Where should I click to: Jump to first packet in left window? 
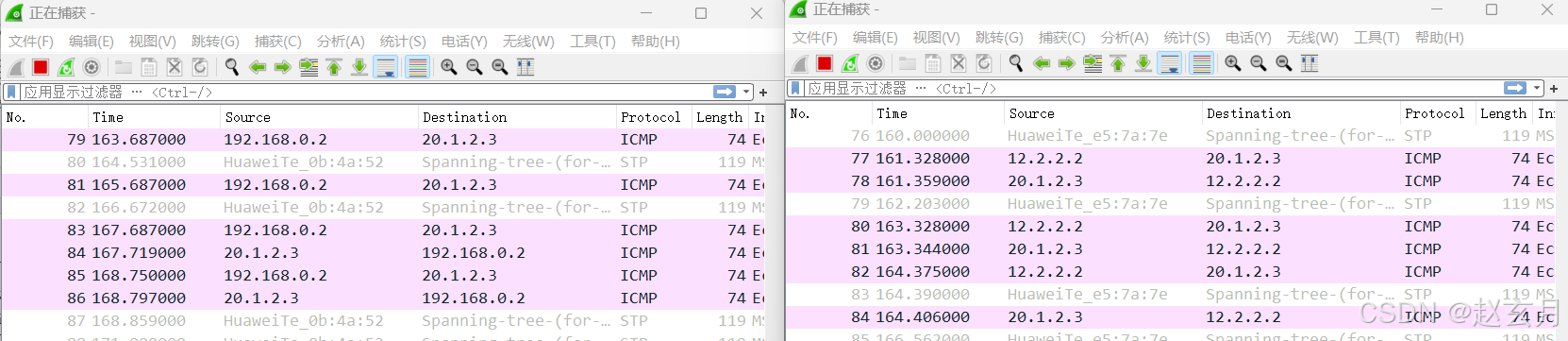[334, 67]
